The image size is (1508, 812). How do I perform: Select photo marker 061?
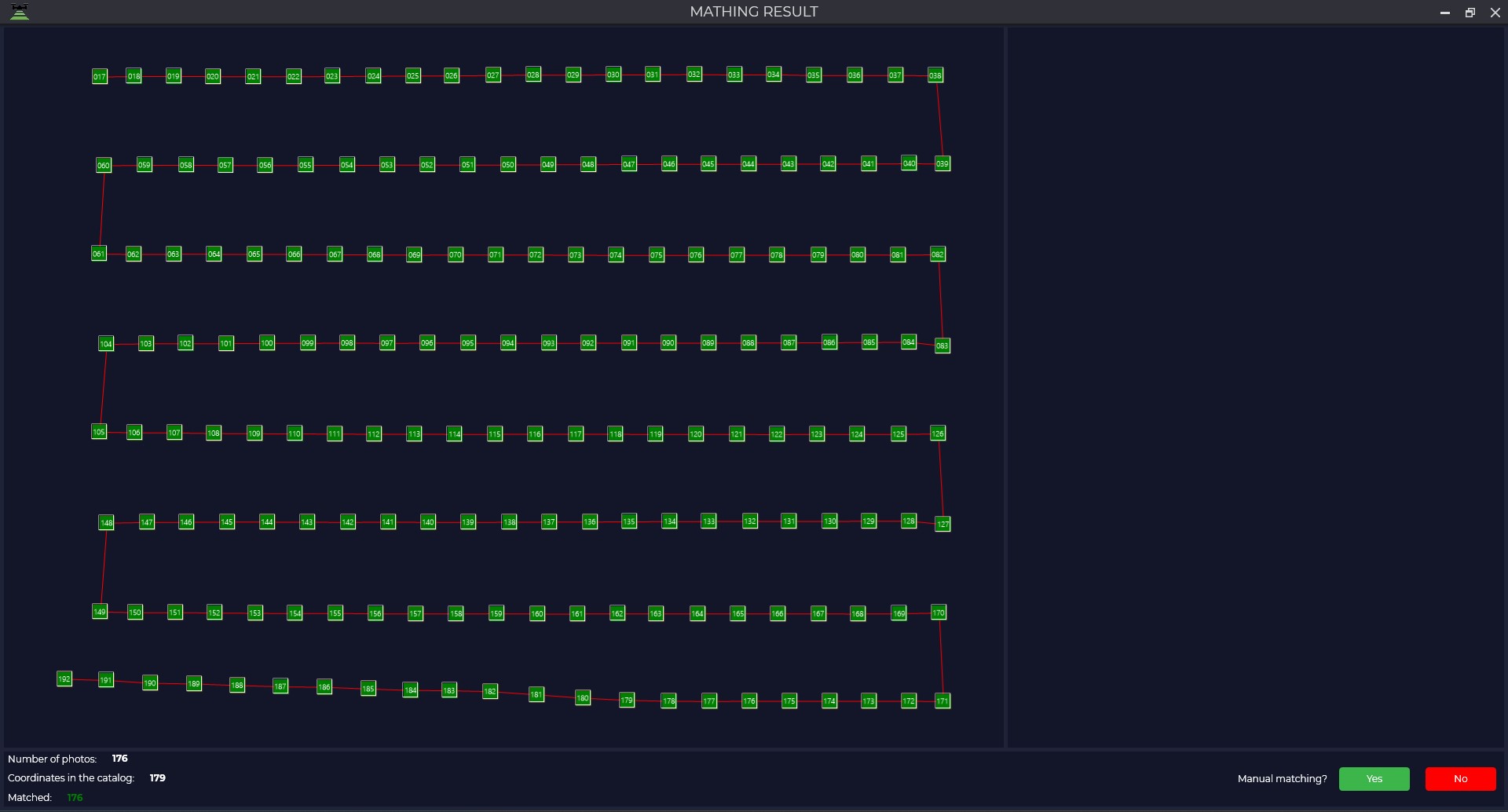point(98,254)
